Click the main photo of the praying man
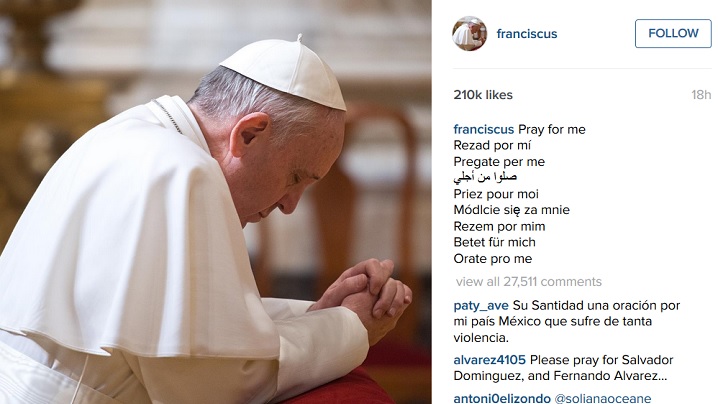The width and height of the screenshot is (718, 404). coord(216,202)
